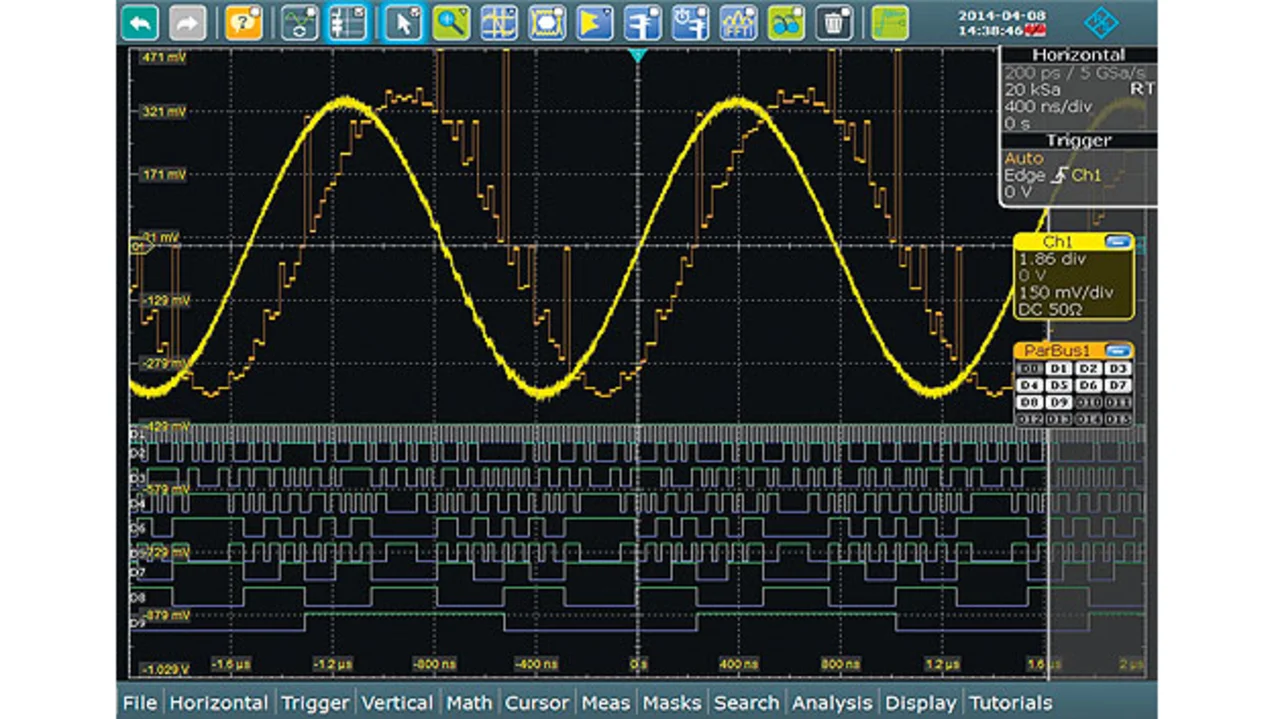Toggle digital channel D2 in ParBus1
The width and height of the screenshot is (1280, 719).
1089,369
